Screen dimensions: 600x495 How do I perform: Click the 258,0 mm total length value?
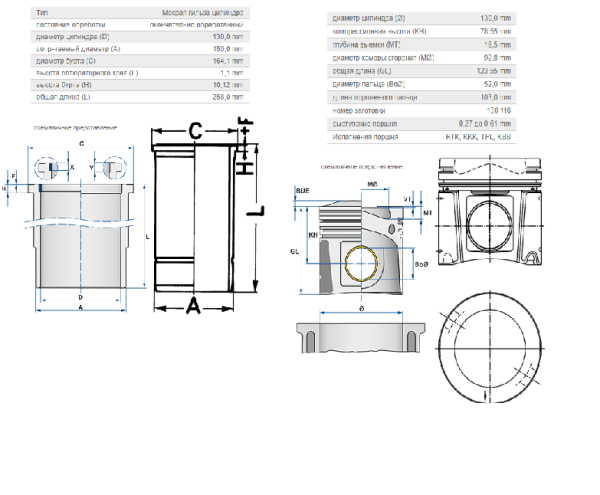coord(228,97)
